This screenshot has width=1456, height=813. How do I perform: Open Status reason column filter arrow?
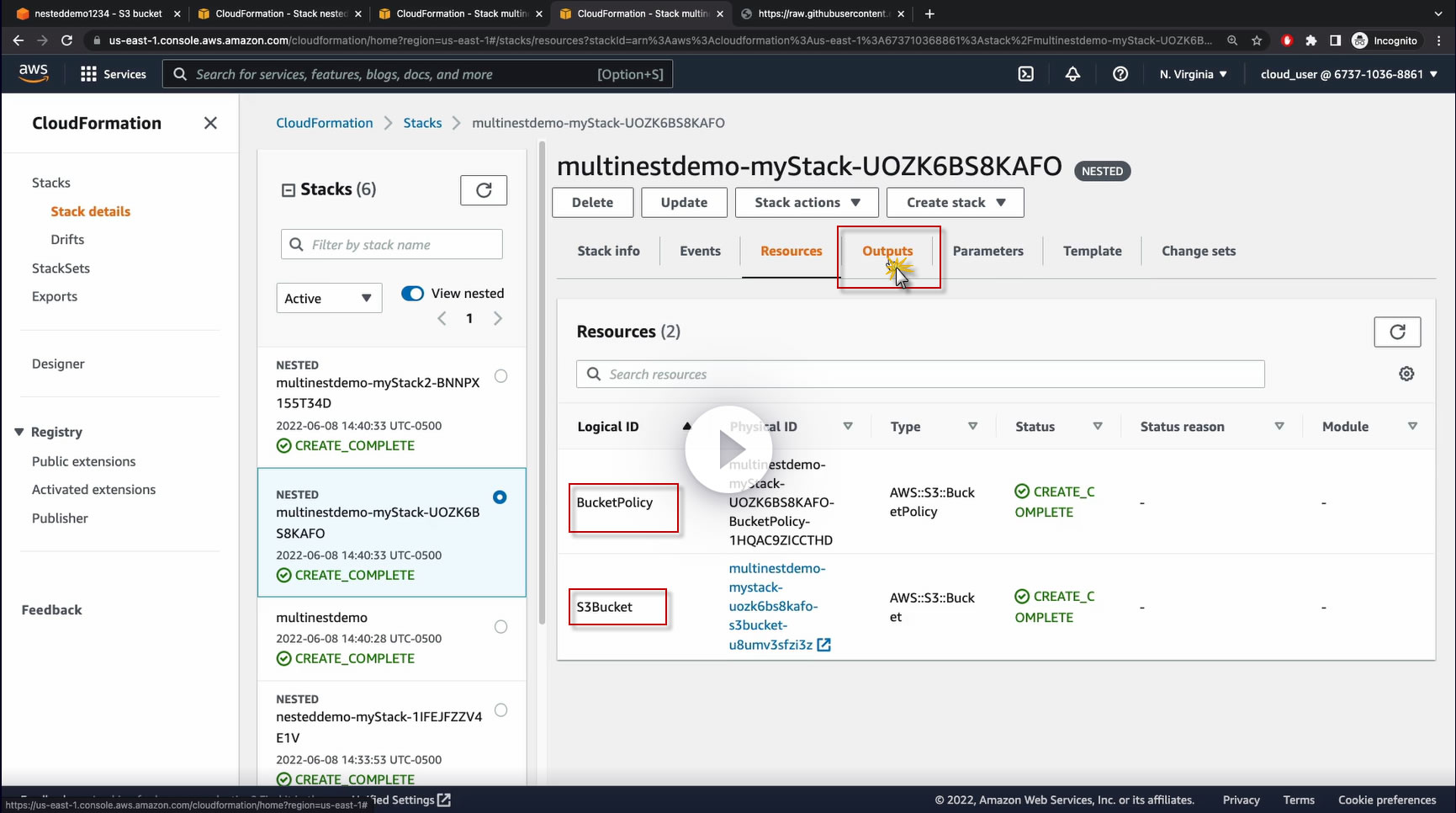click(1279, 427)
